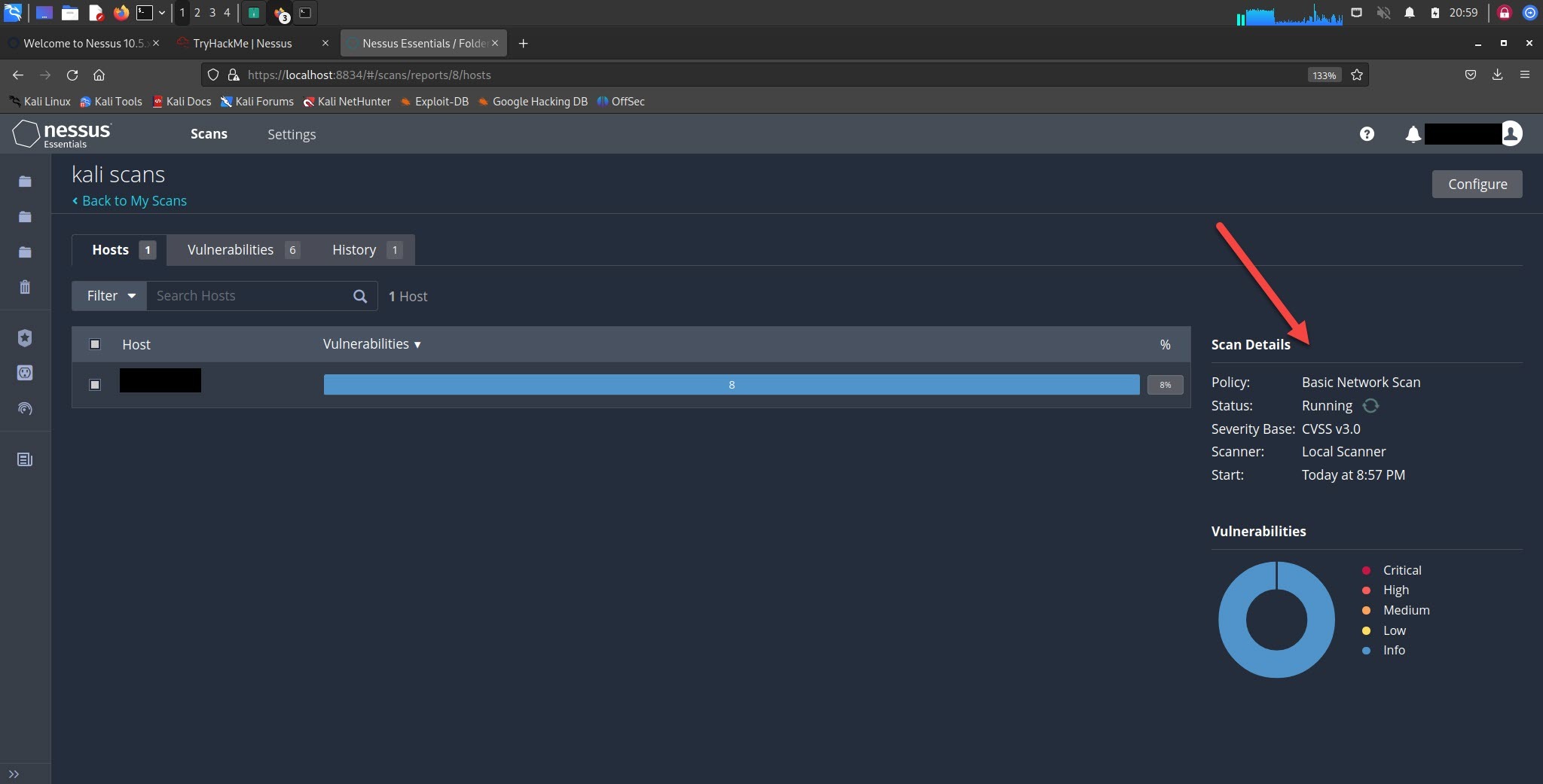Screen dimensions: 1543x784
Task: Open Nessus notifications bell icon
Action: click(x=1413, y=134)
